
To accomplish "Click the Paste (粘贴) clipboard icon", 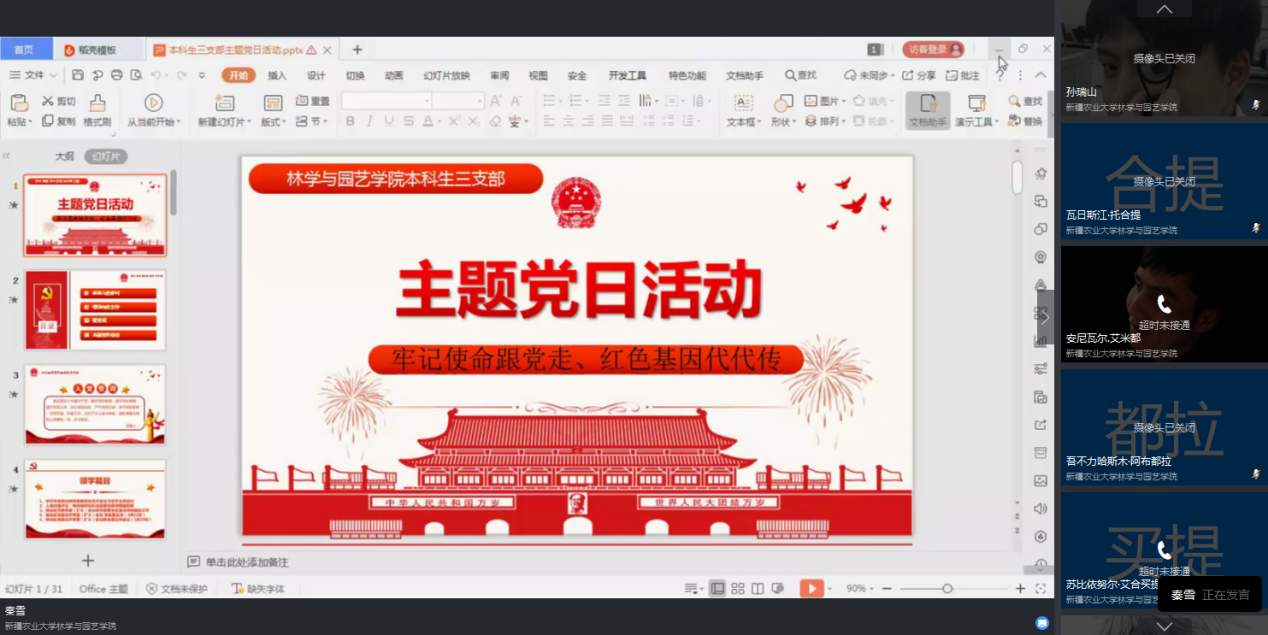I will [x=18, y=102].
